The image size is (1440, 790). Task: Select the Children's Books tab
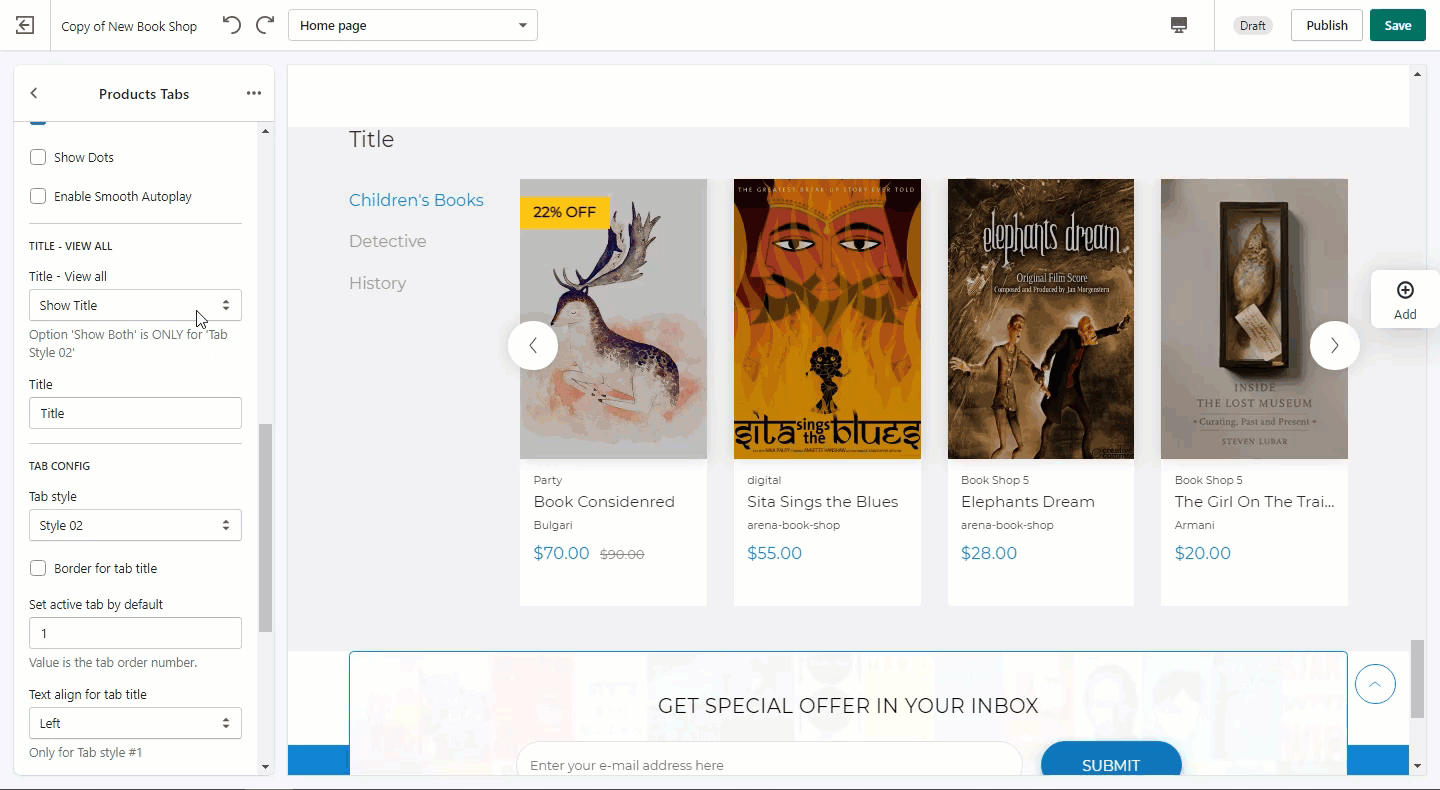tap(416, 200)
